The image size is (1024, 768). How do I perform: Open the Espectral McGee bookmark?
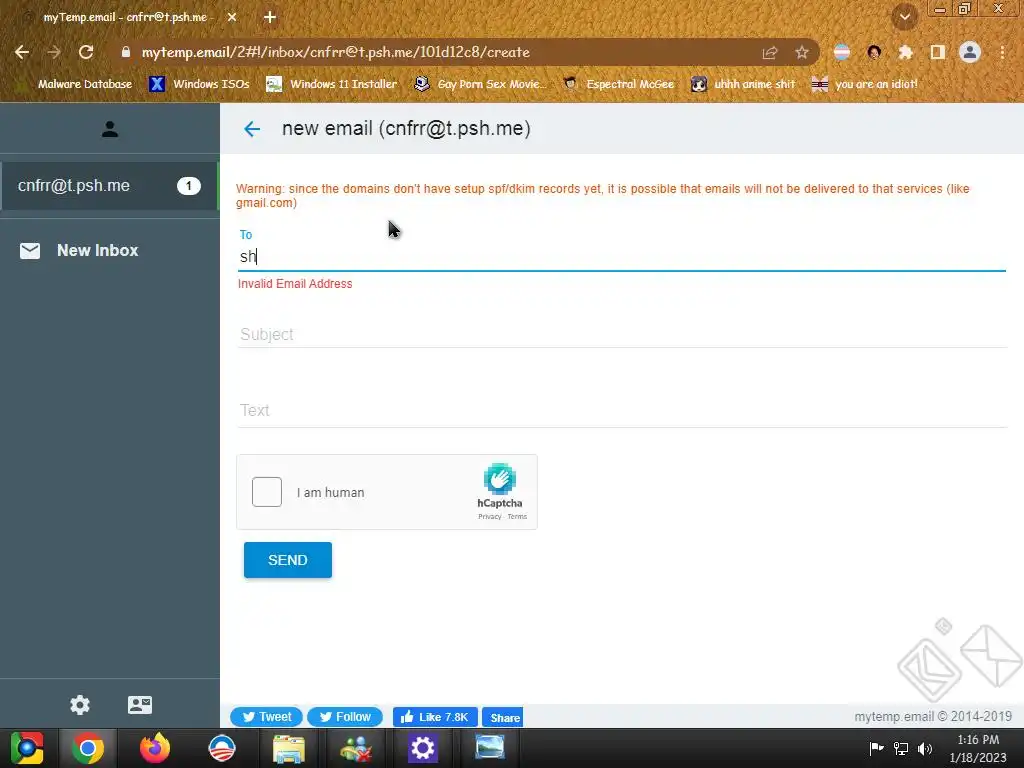click(x=619, y=84)
